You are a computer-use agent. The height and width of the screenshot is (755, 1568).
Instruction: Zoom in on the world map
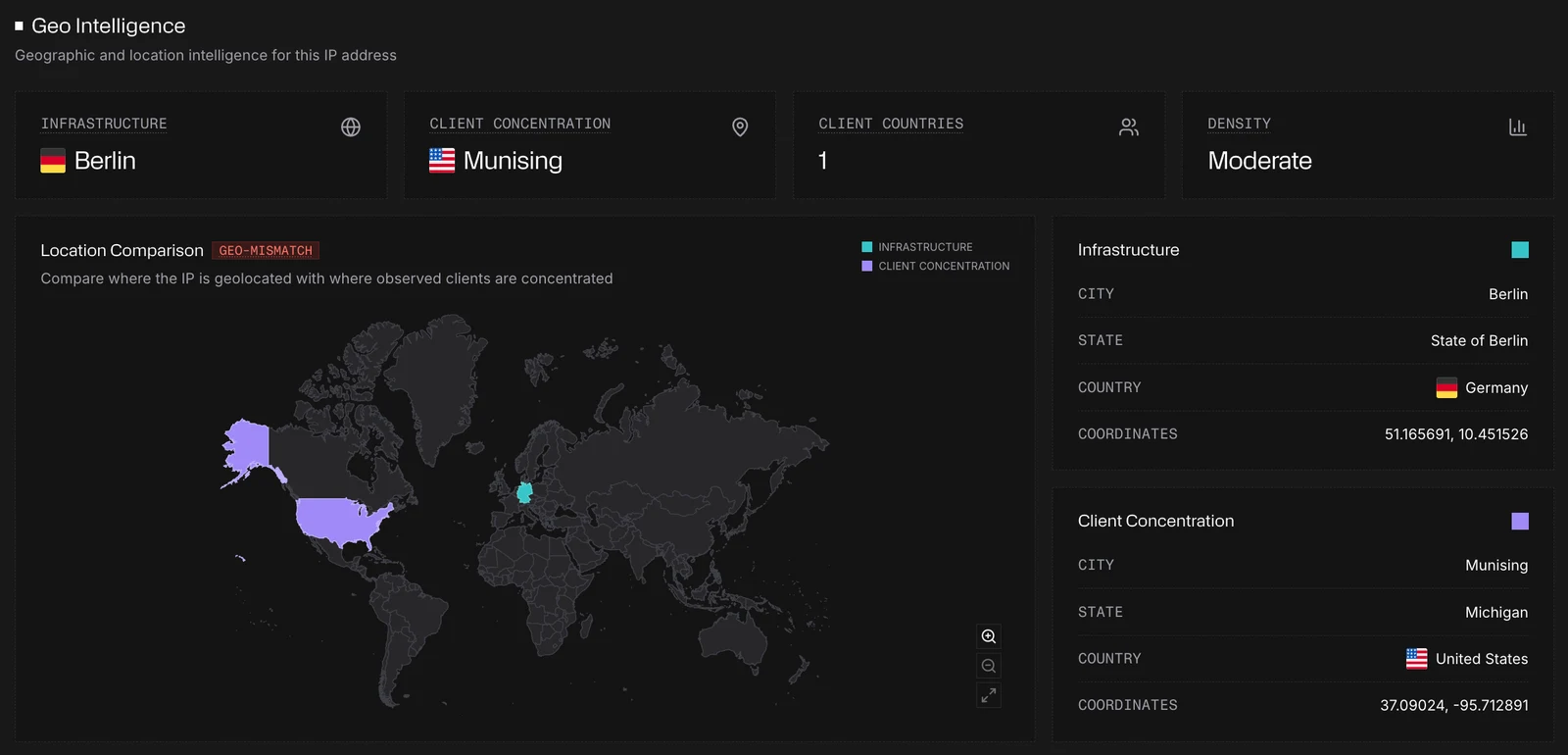989,636
